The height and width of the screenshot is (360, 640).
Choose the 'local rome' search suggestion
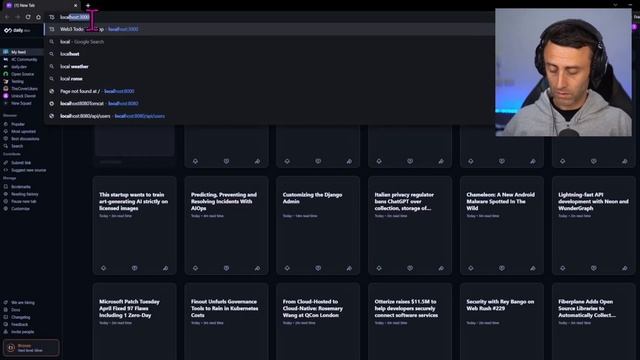pyautogui.click(x=269, y=79)
